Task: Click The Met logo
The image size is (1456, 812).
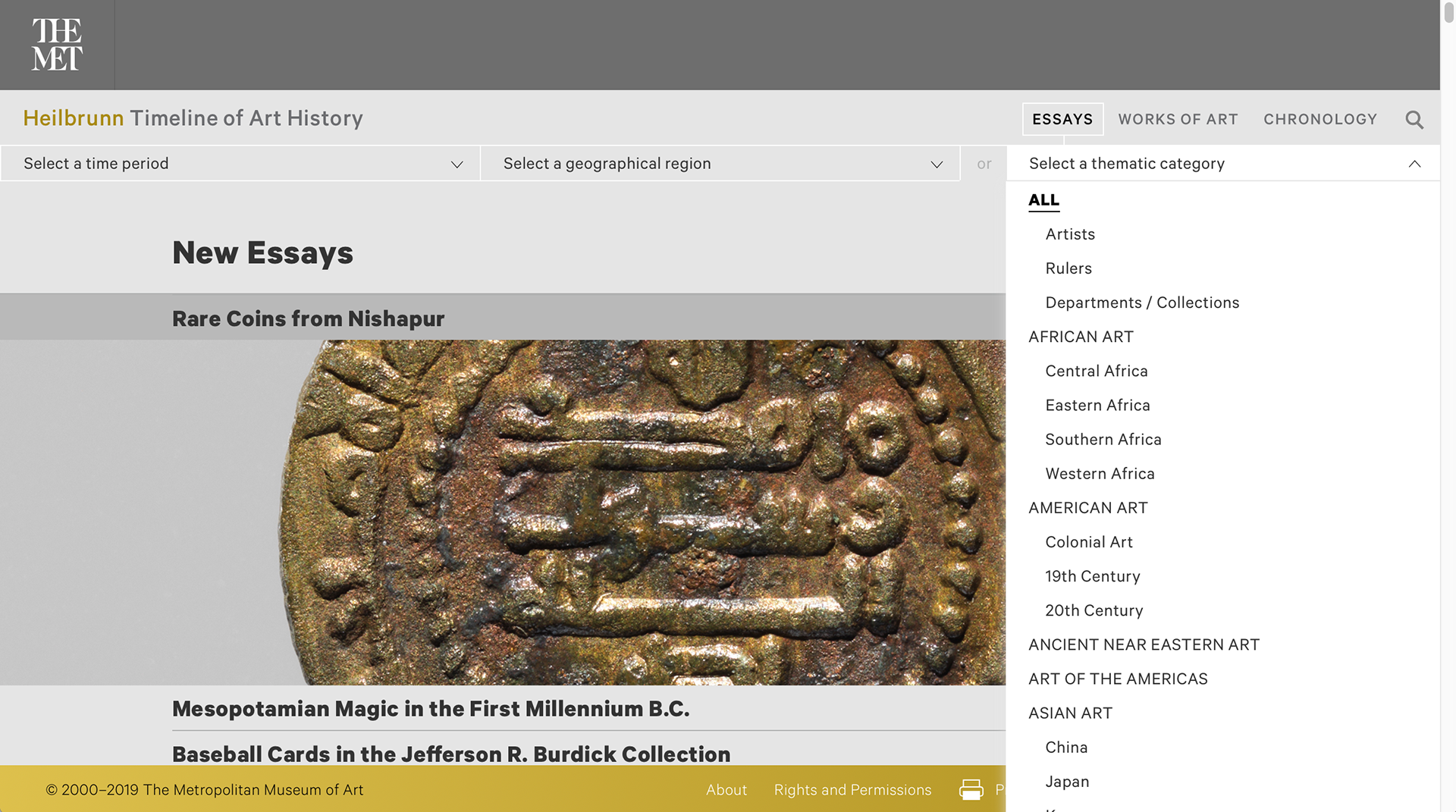Action: click(57, 45)
